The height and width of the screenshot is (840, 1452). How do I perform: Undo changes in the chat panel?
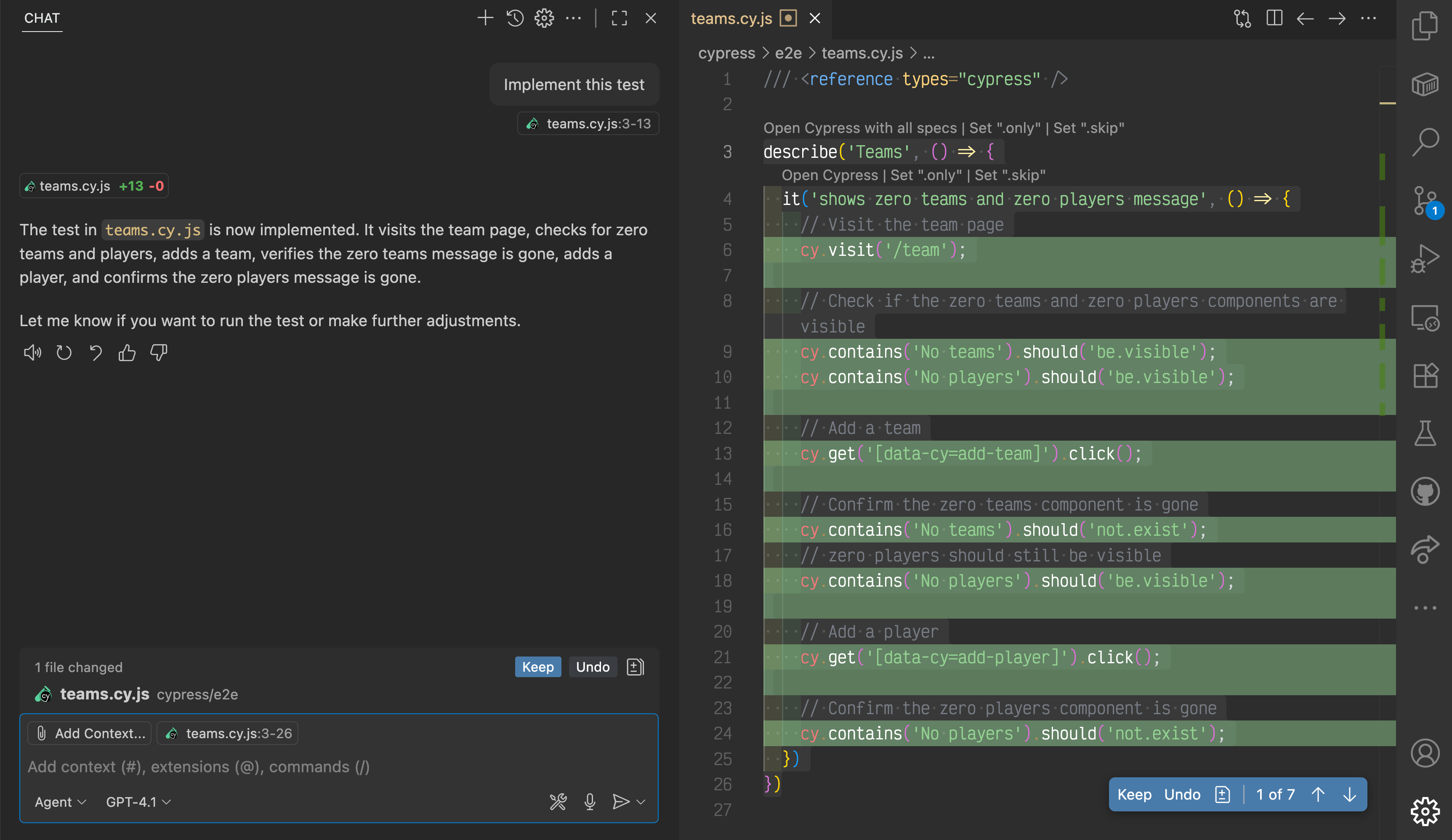pos(592,667)
